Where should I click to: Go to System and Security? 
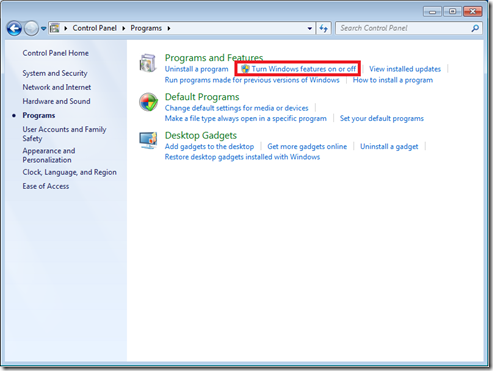coord(55,73)
